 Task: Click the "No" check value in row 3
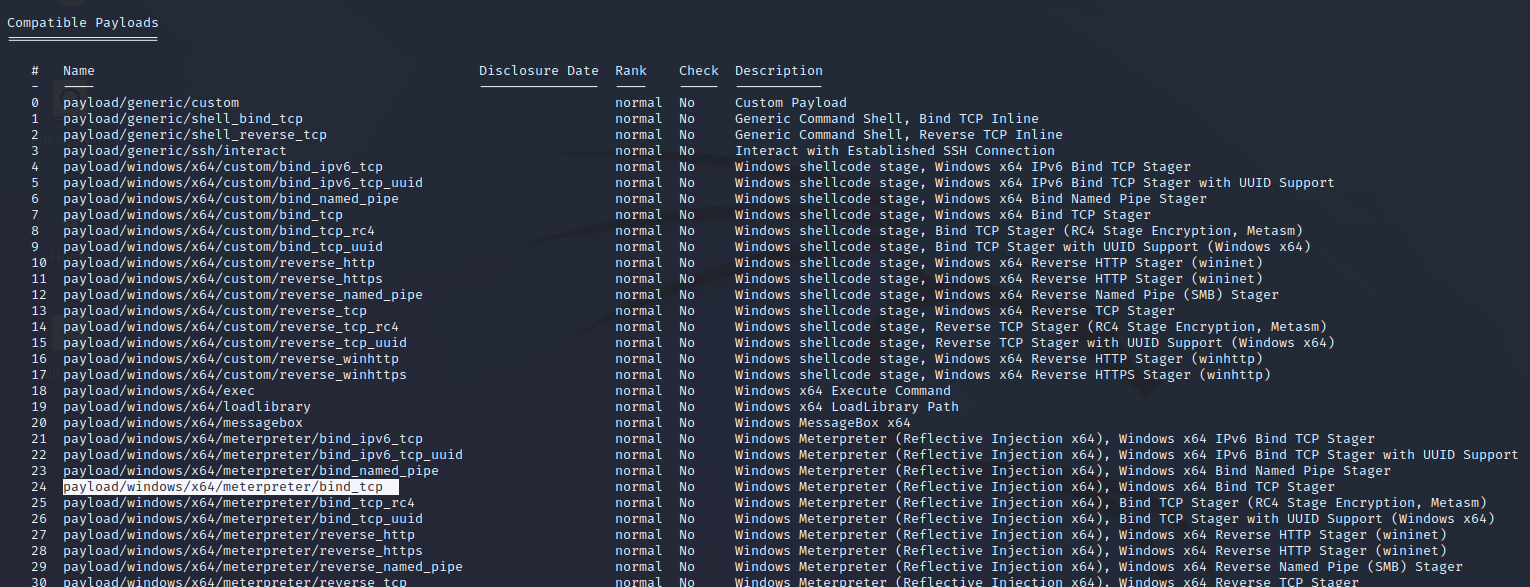pos(687,151)
